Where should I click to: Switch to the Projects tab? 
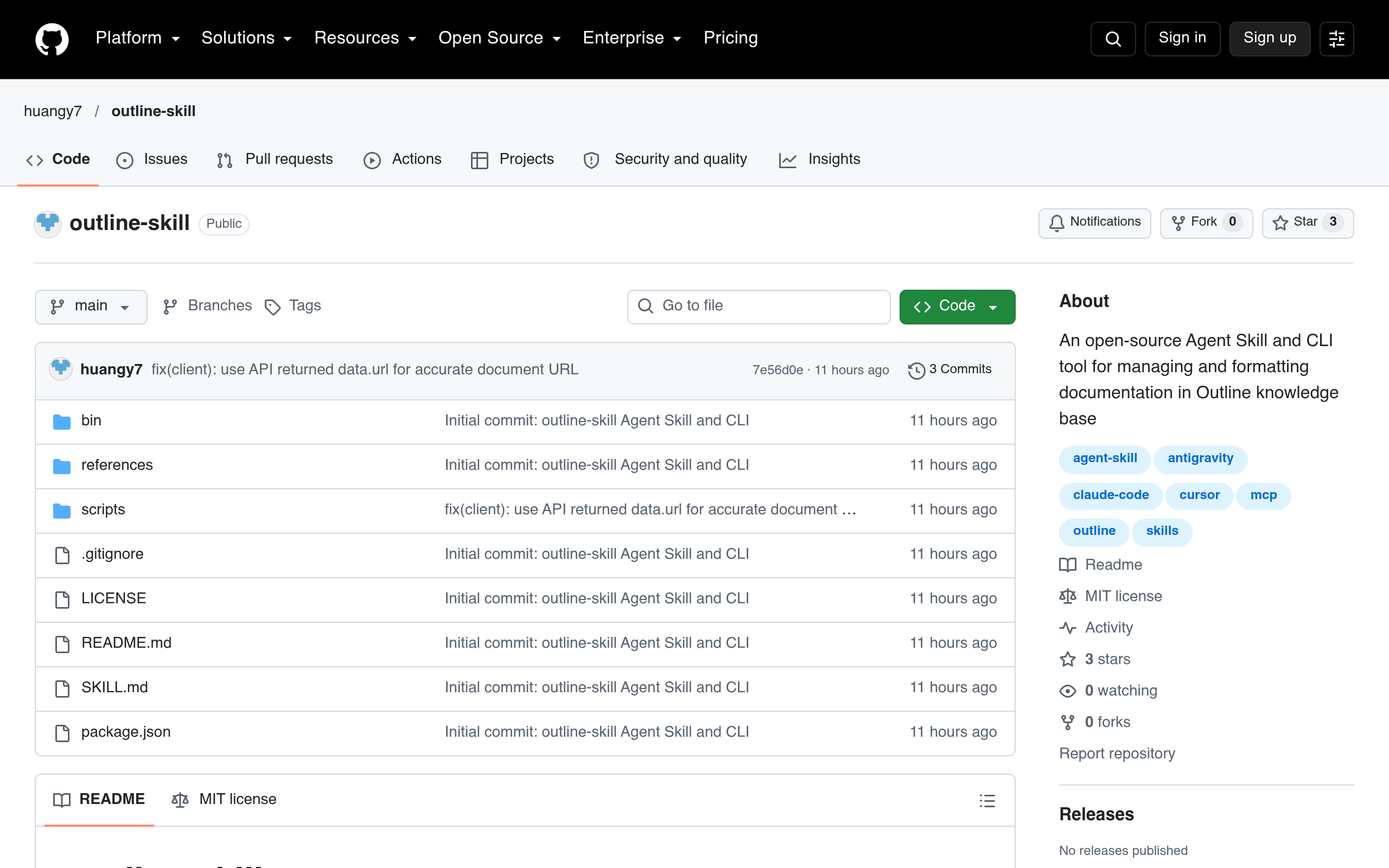[x=512, y=159]
